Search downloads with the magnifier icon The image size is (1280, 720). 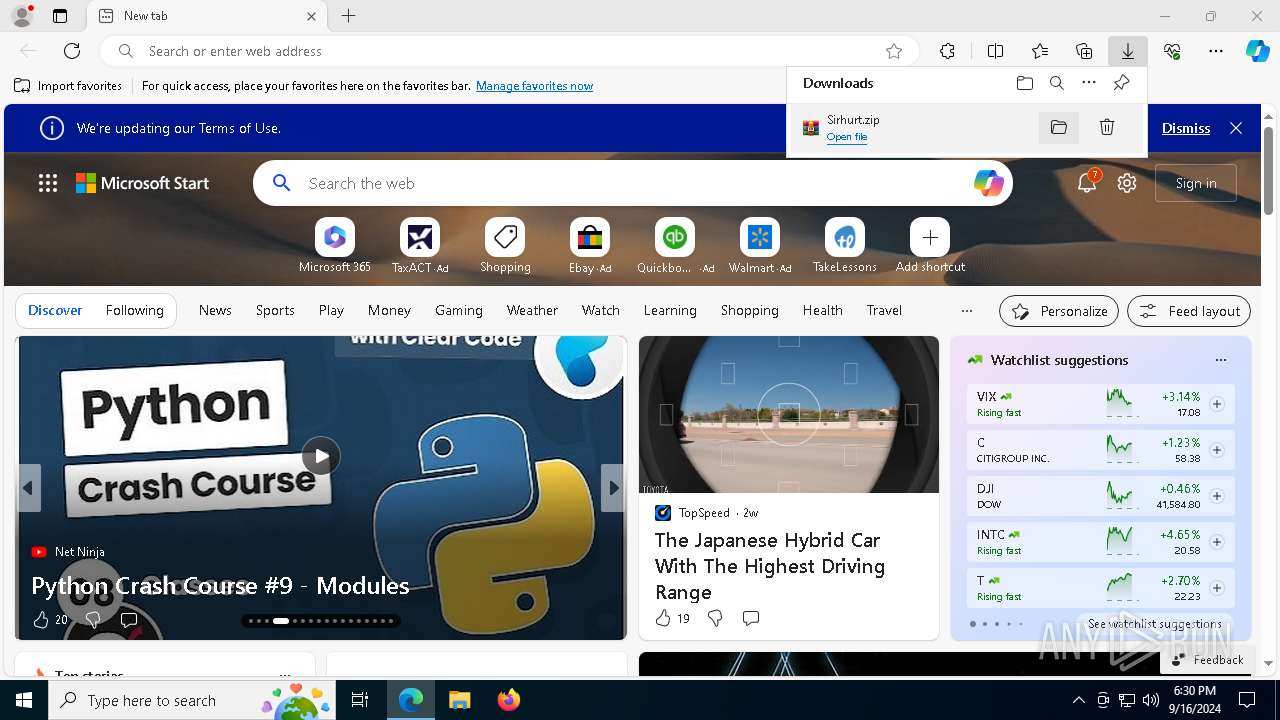click(x=1057, y=83)
